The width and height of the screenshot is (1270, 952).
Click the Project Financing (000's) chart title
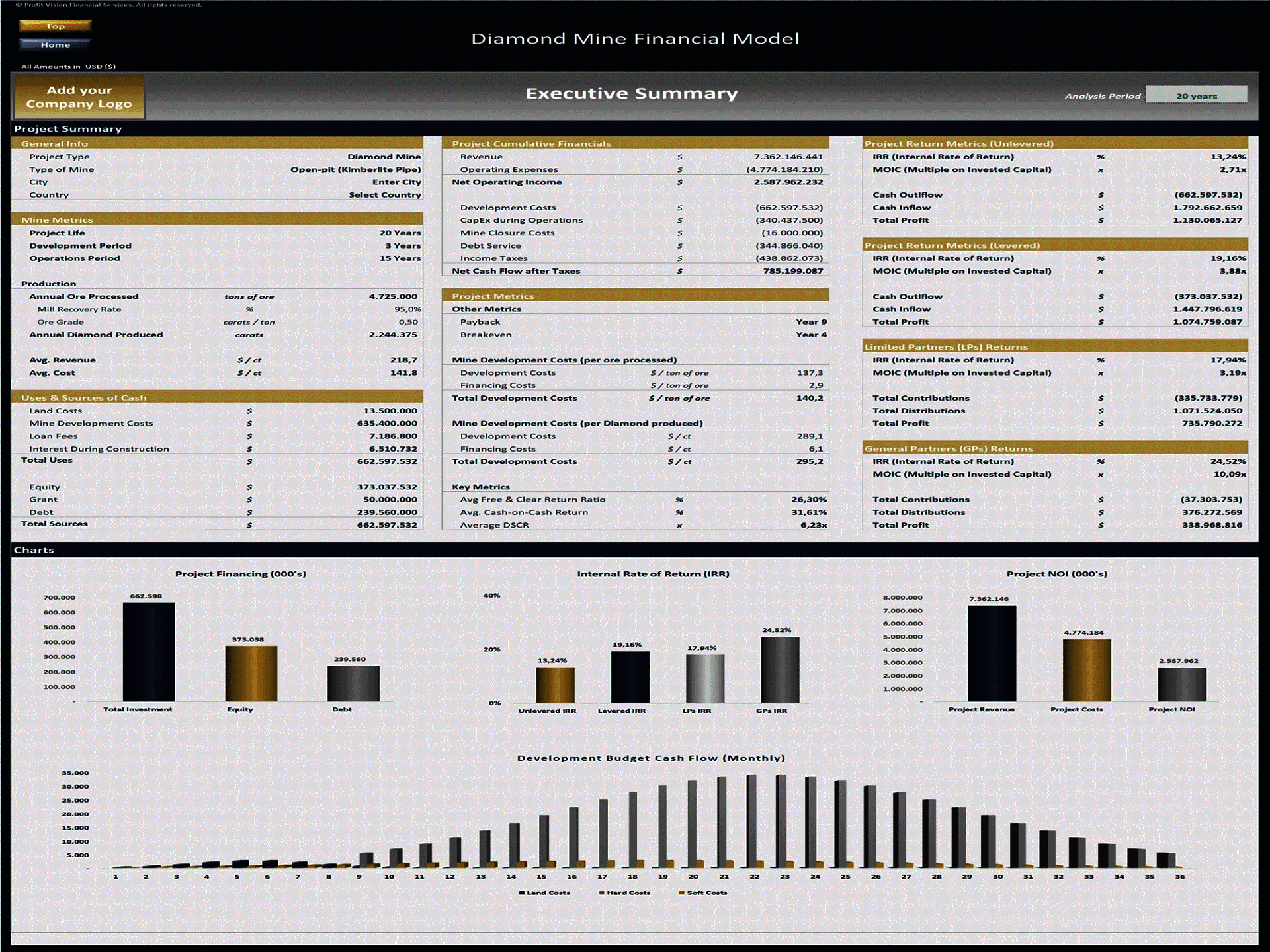click(241, 574)
